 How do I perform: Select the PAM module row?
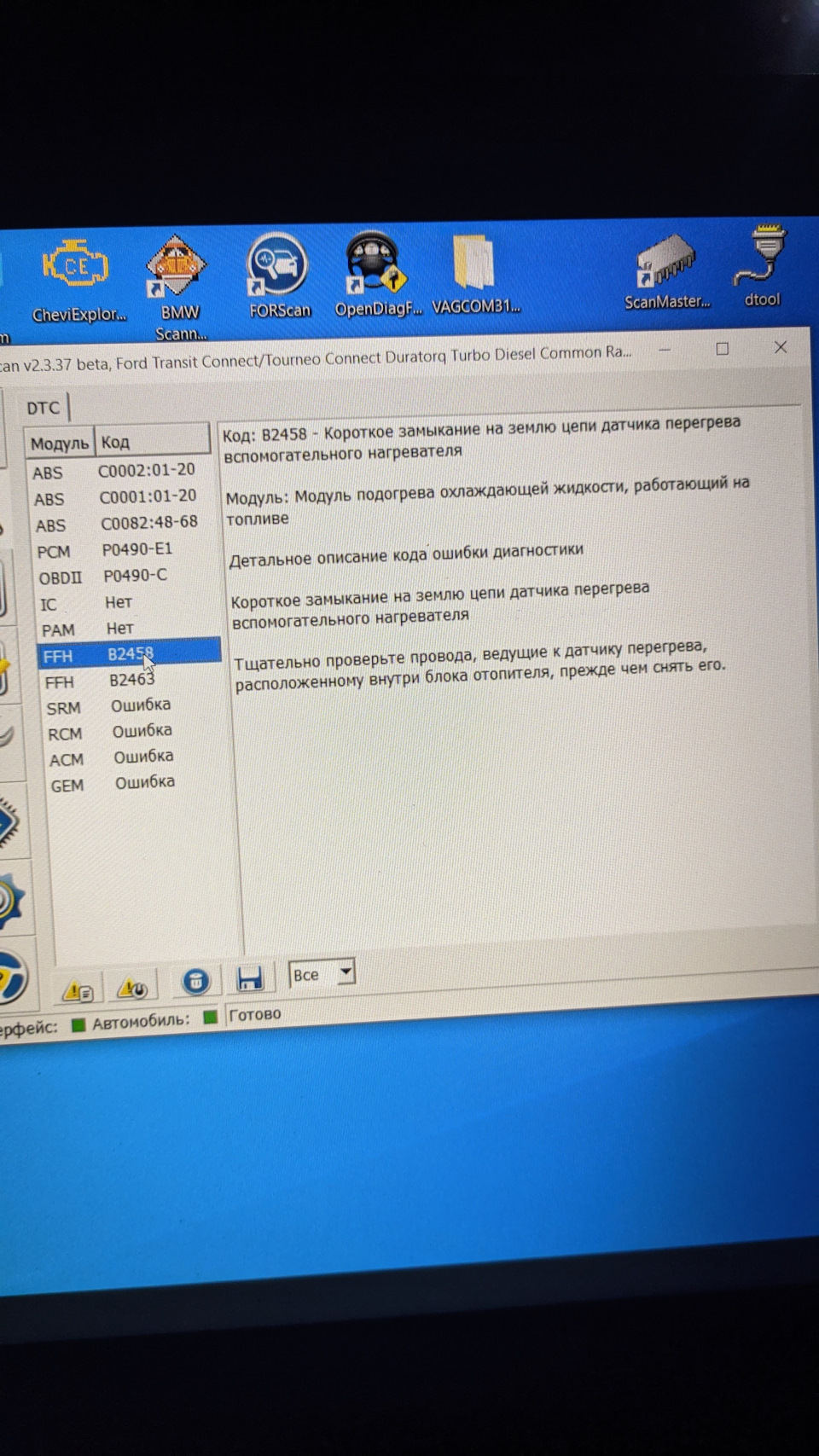pos(130,629)
